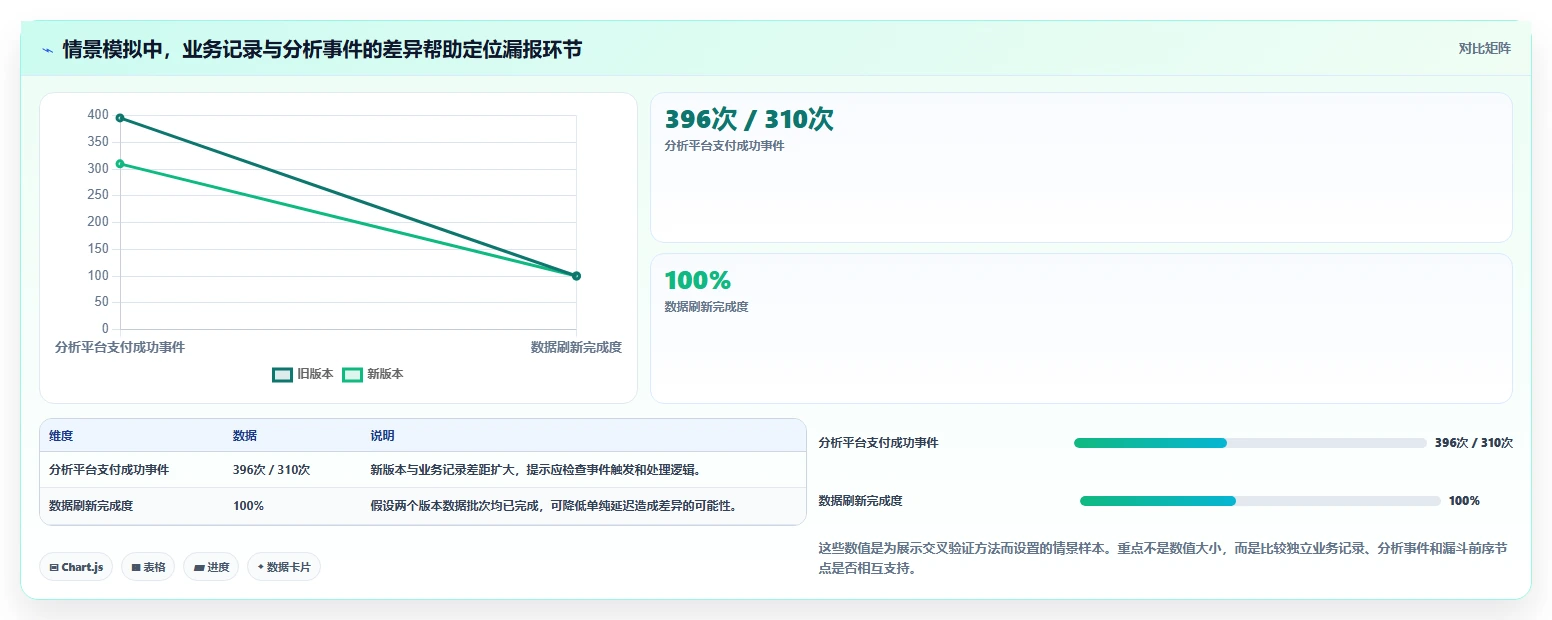Toggle the 旧版本 legend series
This screenshot has width=1552, height=620.
point(303,374)
